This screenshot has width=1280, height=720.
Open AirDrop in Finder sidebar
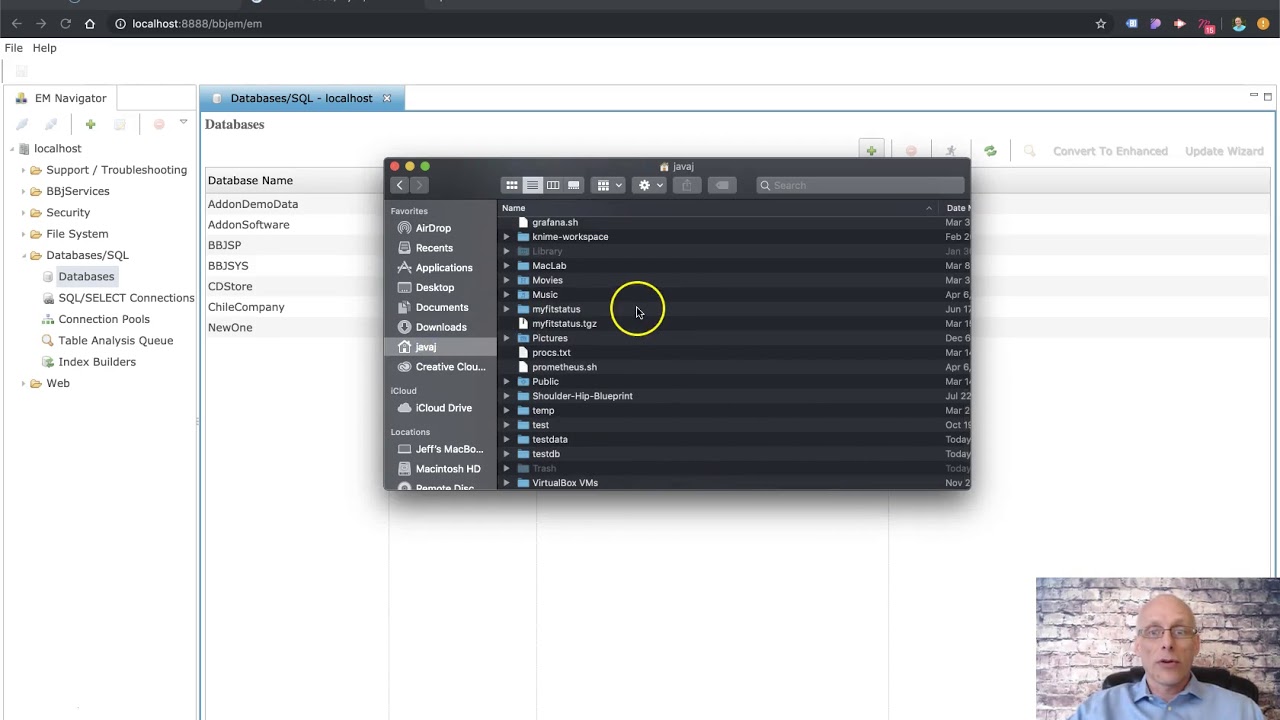coord(433,228)
